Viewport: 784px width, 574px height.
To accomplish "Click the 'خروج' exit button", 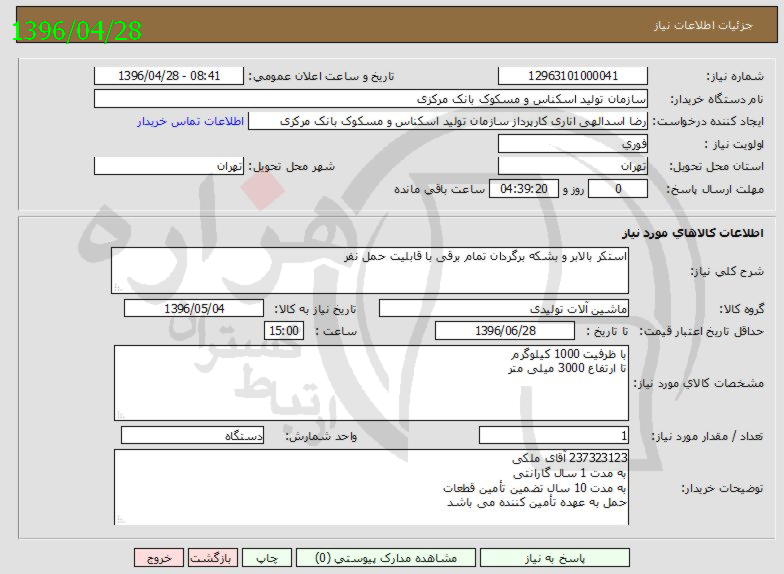I will (x=159, y=558).
